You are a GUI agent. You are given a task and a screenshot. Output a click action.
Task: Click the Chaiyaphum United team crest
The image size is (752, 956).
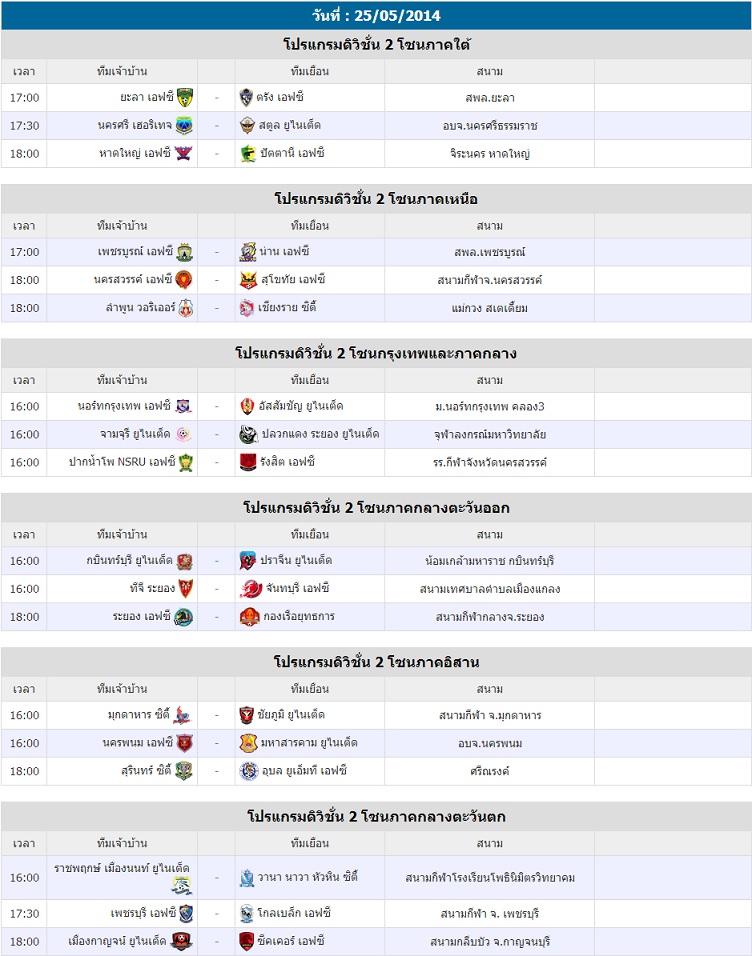click(x=249, y=715)
